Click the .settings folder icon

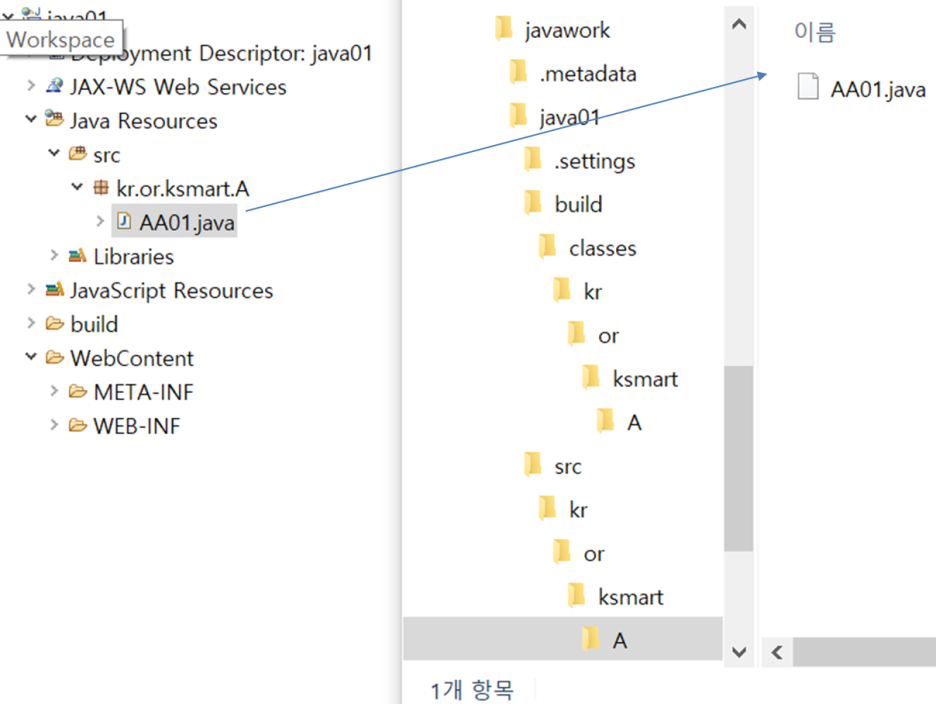[532, 159]
